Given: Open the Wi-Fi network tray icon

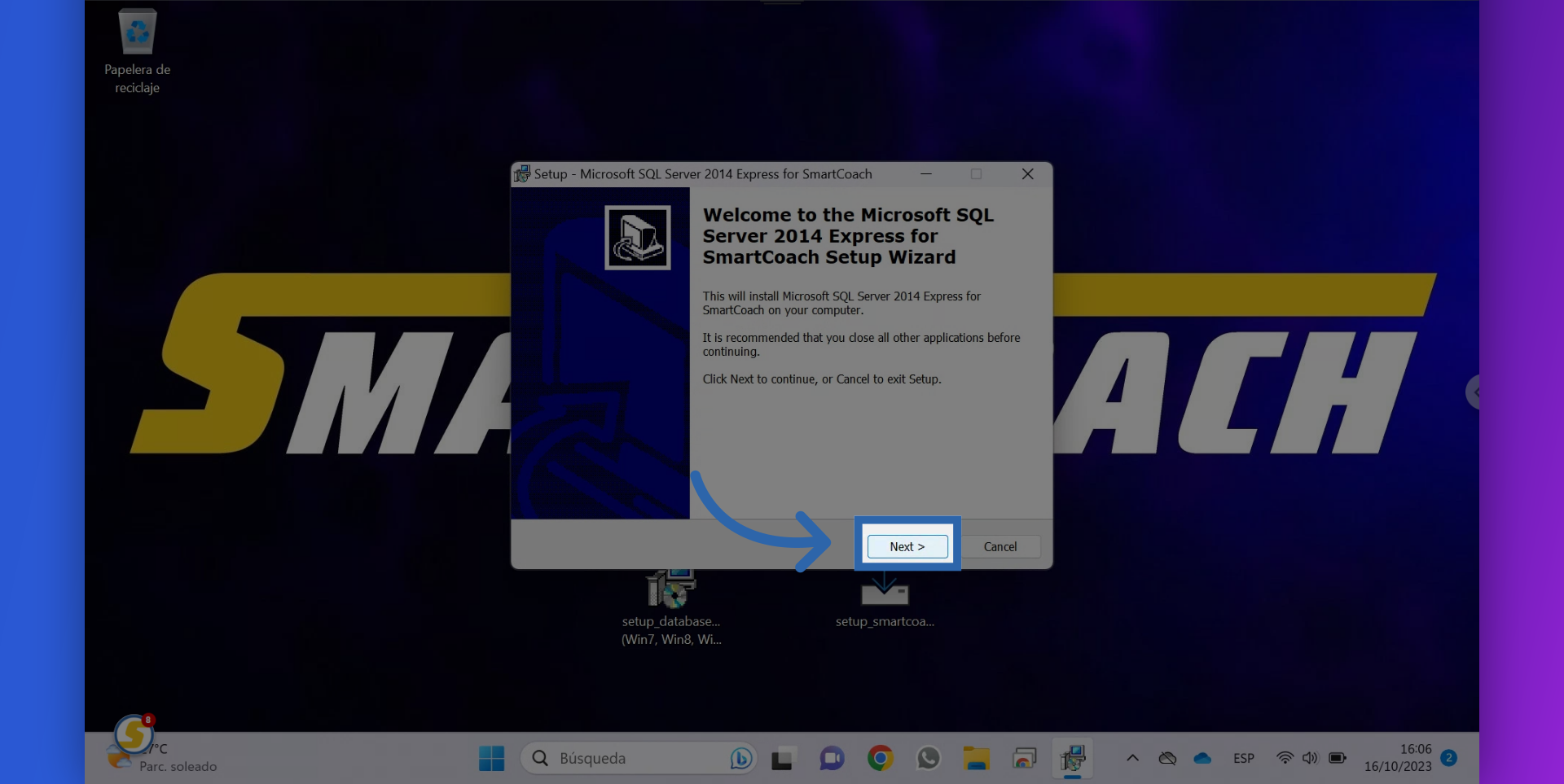Looking at the screenshot, I should [1285, 759].
